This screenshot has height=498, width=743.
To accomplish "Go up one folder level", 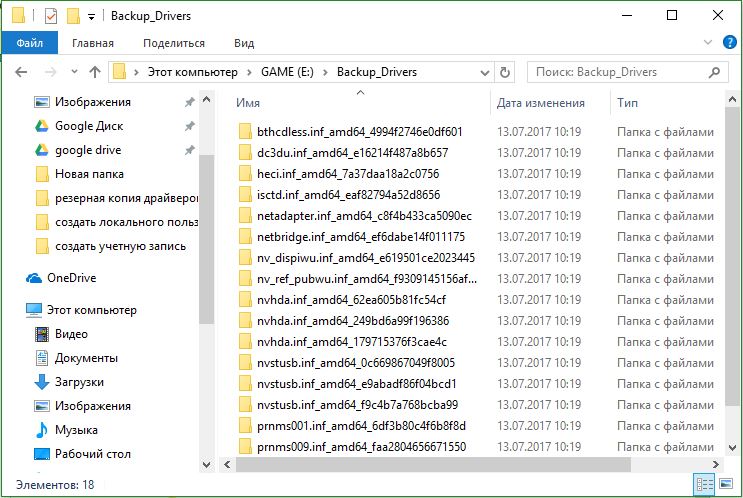I will (95, 72).
